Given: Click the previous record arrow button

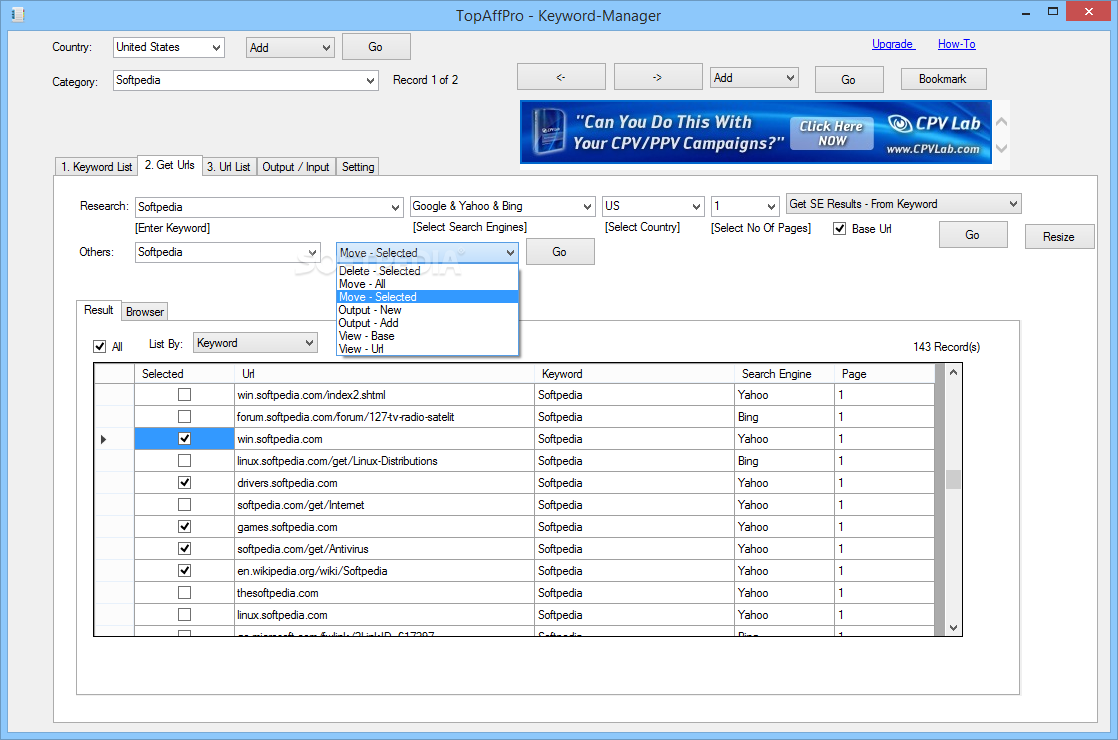Looking at the screenshot, I should (561, 77).
